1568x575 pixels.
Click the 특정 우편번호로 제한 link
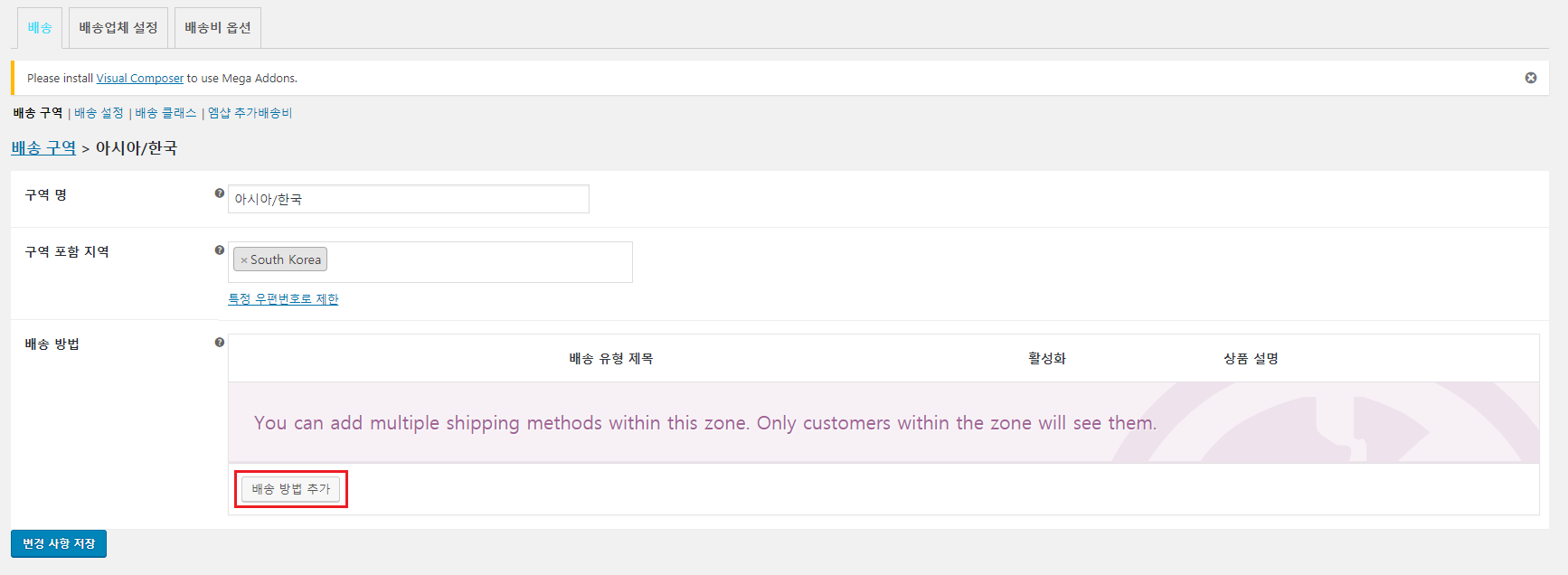coord(283,299)
